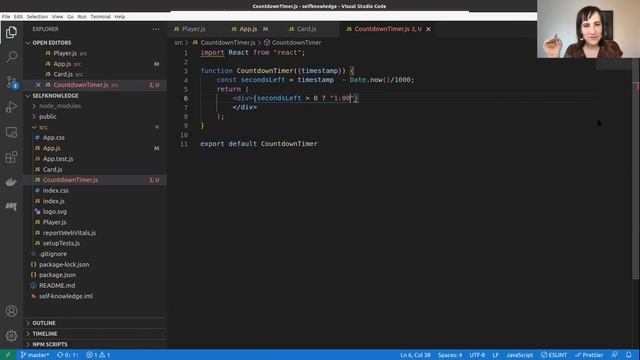This screenshot has height=360, width=640.
Task: Expand the node_modules folder
Action: click(x=95, y=106)
